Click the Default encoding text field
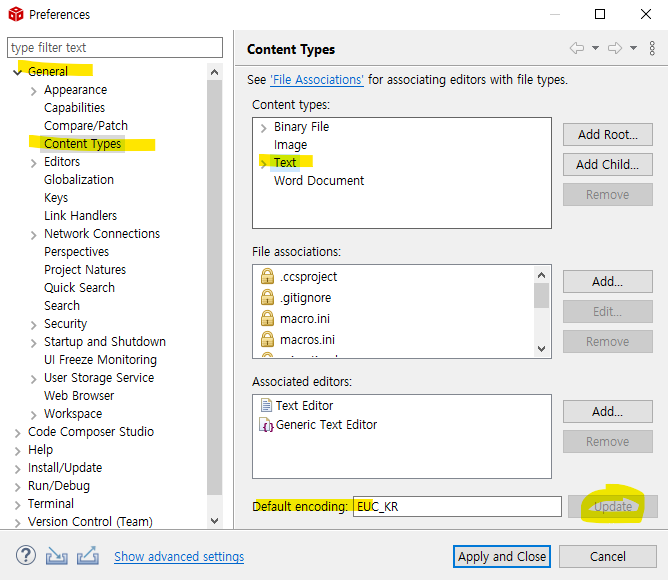 tap(457, 506)
